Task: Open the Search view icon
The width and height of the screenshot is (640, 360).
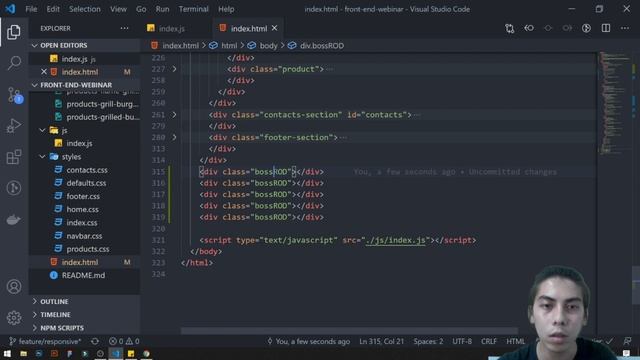Action: [x=14, y=63]
